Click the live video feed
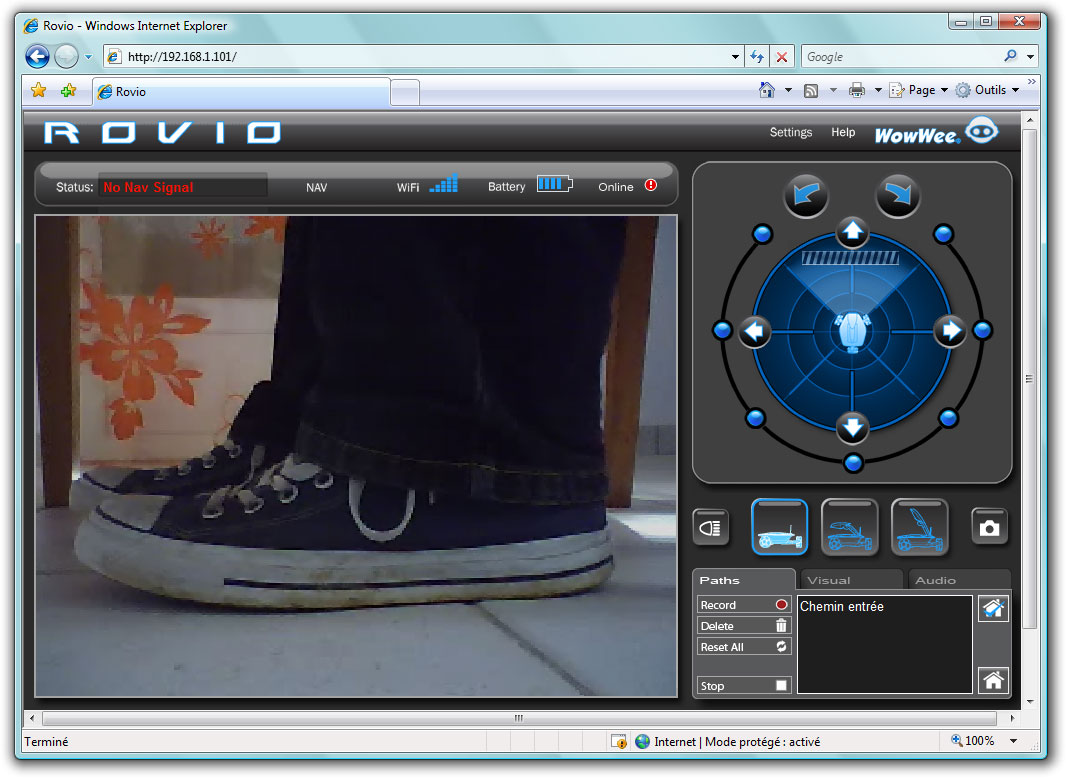Viewport: 1066px width, 778px height. click(356, 456)
